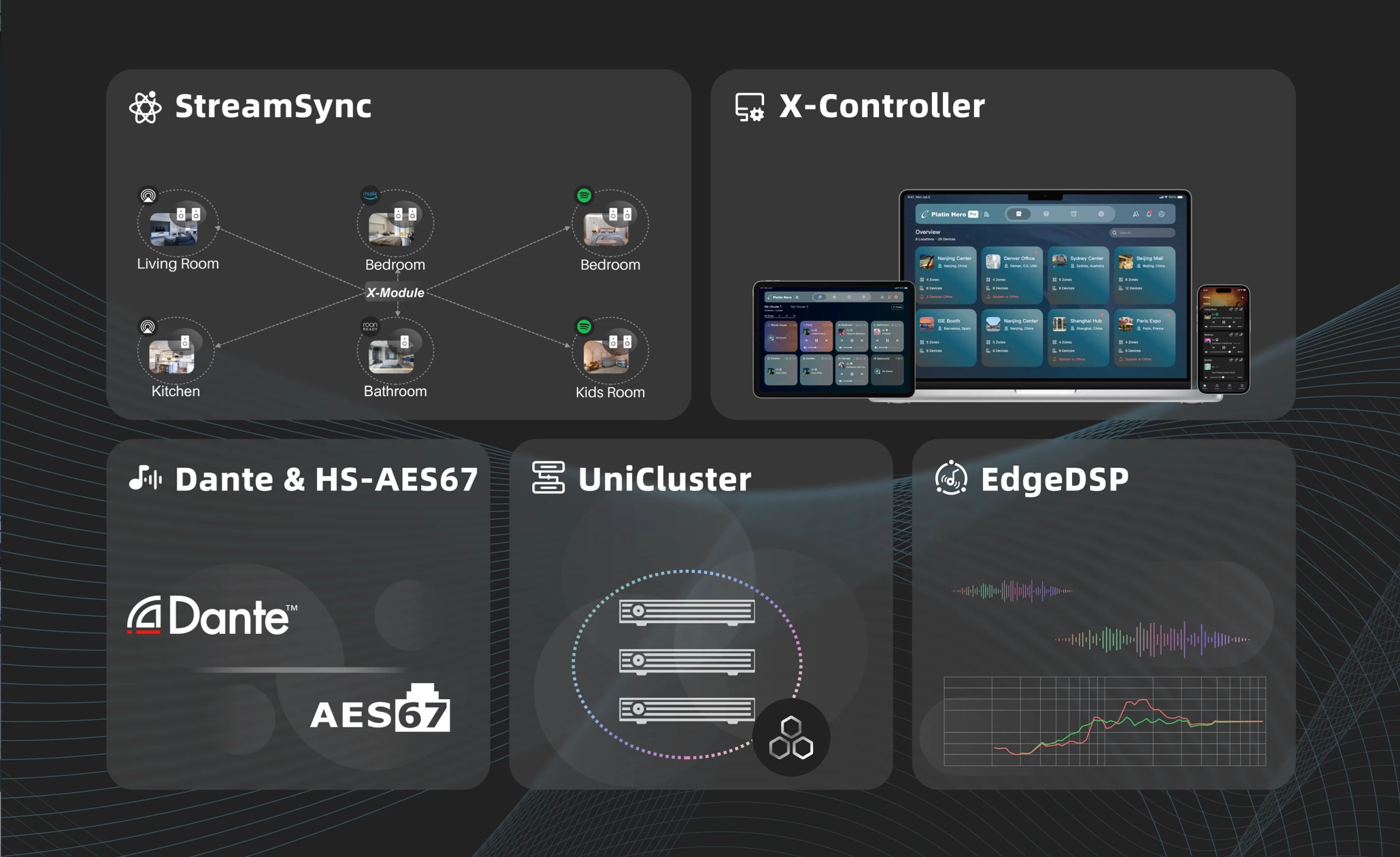
Task: Select the music tab on the tablet
Action: [x=820, y=297]
